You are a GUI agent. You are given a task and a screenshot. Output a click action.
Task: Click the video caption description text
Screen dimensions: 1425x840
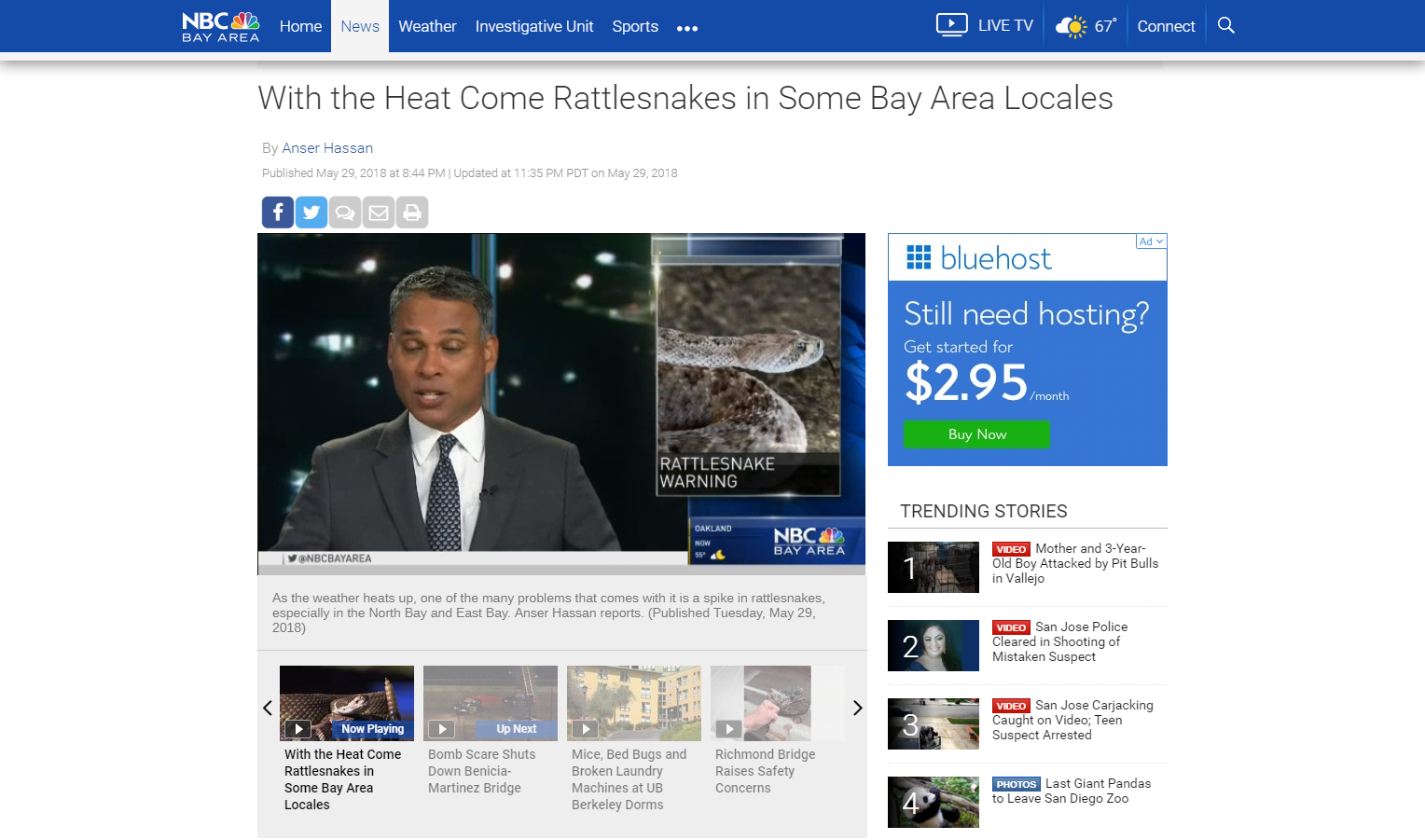548,613
